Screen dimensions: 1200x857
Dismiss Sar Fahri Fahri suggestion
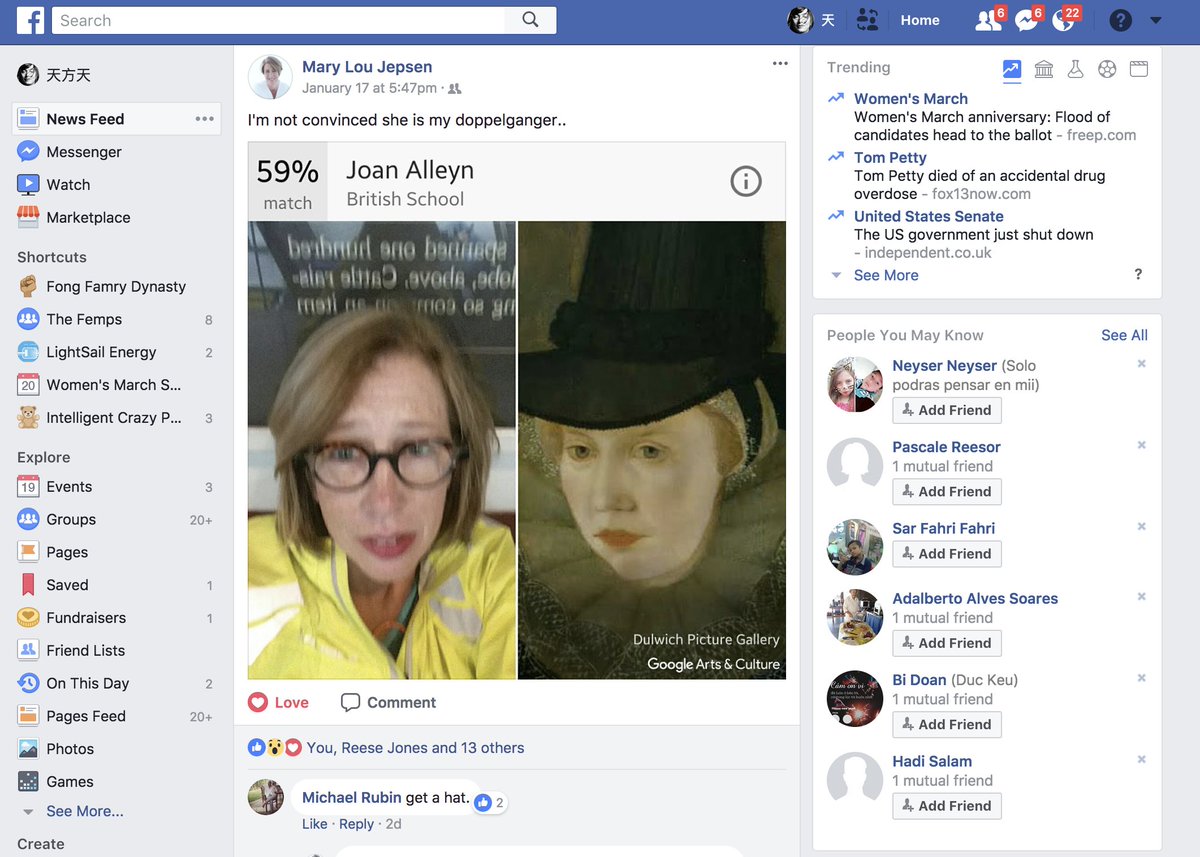pos(1141,527)
